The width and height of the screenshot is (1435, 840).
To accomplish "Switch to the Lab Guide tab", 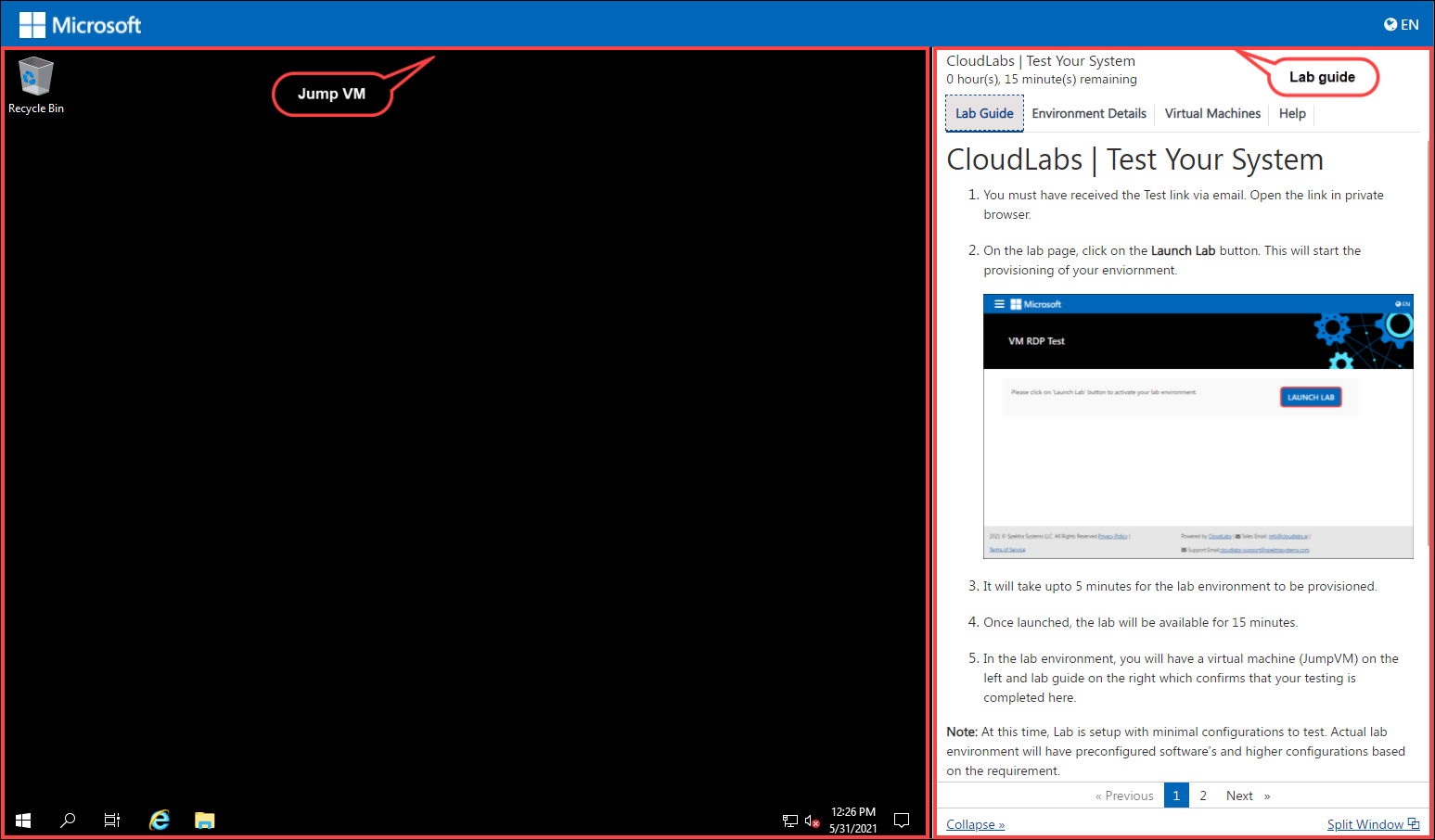I will [x=984, y=113].
